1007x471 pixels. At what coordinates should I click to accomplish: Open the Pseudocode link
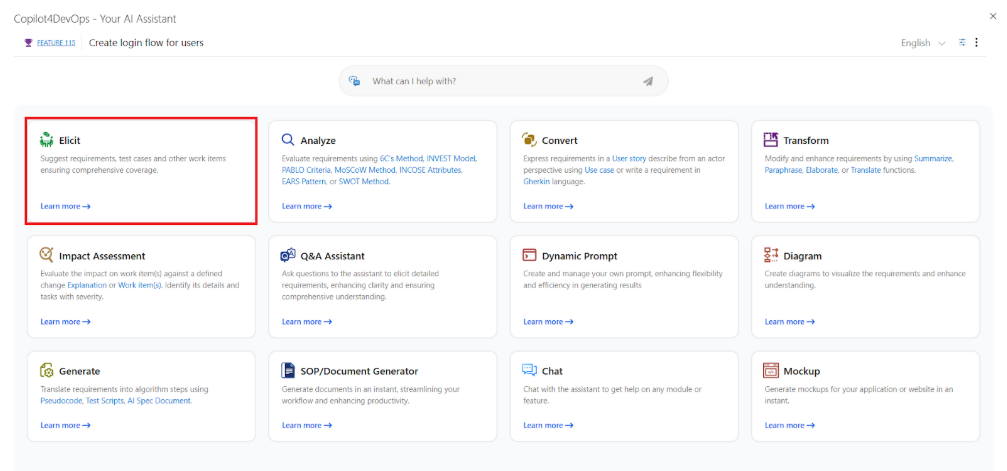(x=62, y=400)
